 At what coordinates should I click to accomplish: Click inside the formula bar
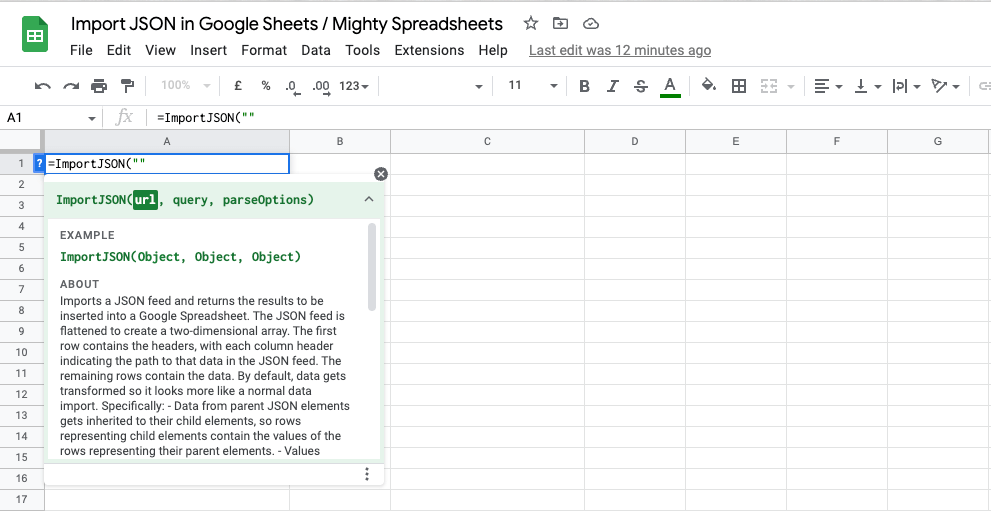pyautogui.click(x=569, y=117)
